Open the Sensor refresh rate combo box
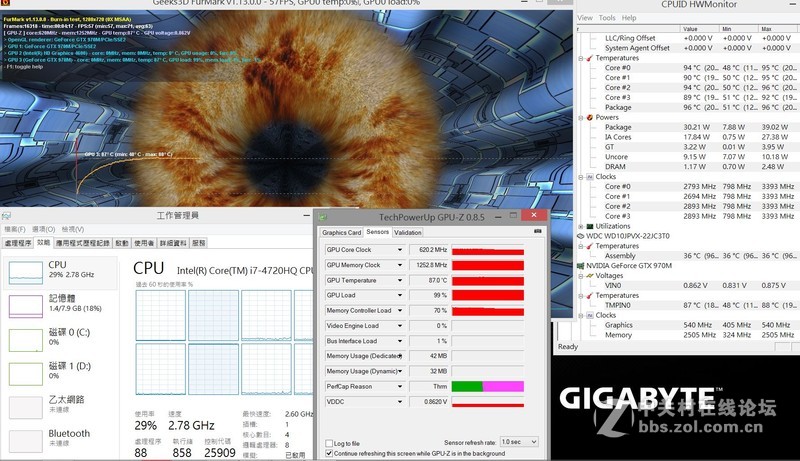This screenshot has height=461, width=800. [x=519, y=442]
